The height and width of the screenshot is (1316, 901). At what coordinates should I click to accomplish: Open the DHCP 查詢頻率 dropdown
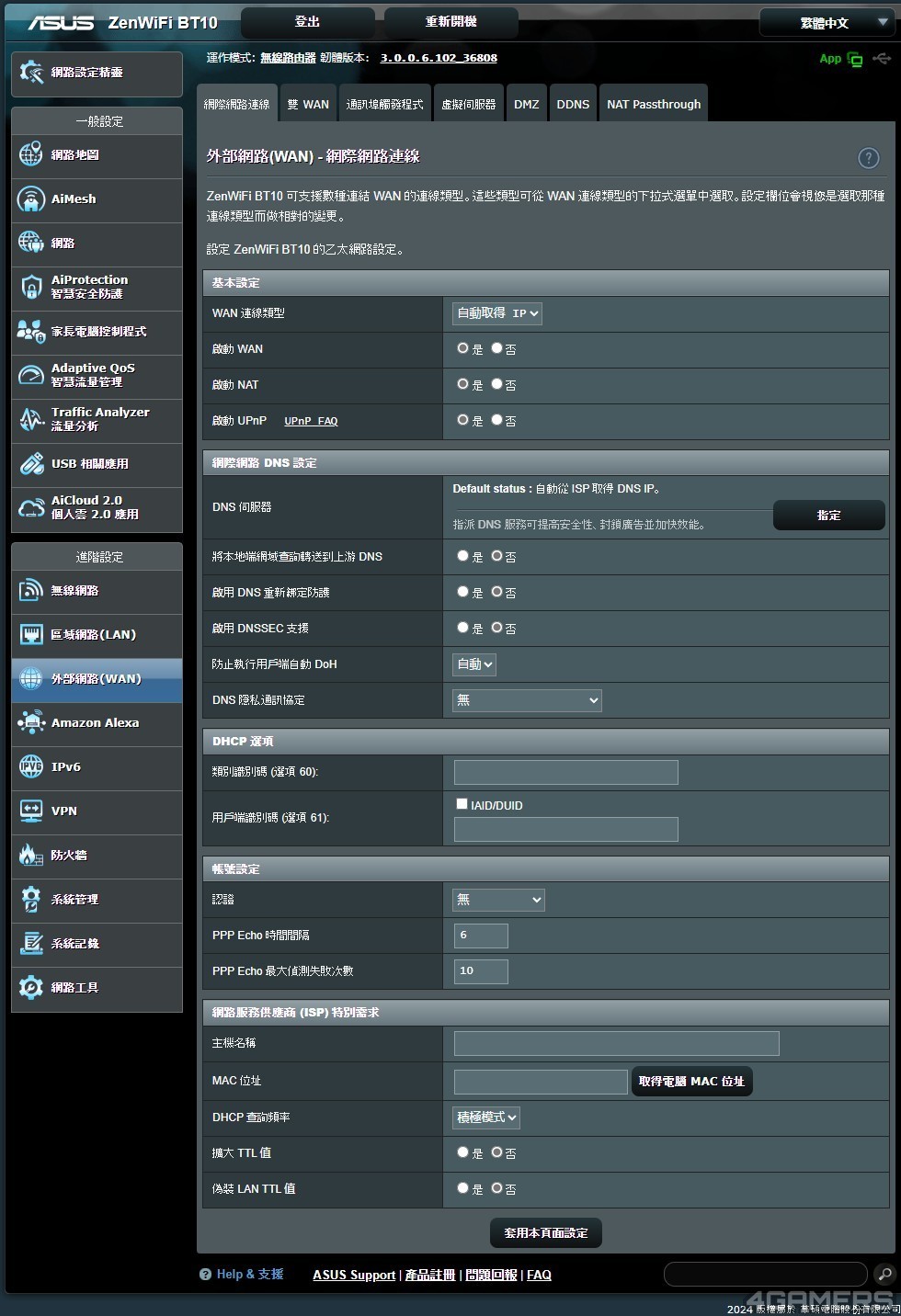tap(486, 1117)
